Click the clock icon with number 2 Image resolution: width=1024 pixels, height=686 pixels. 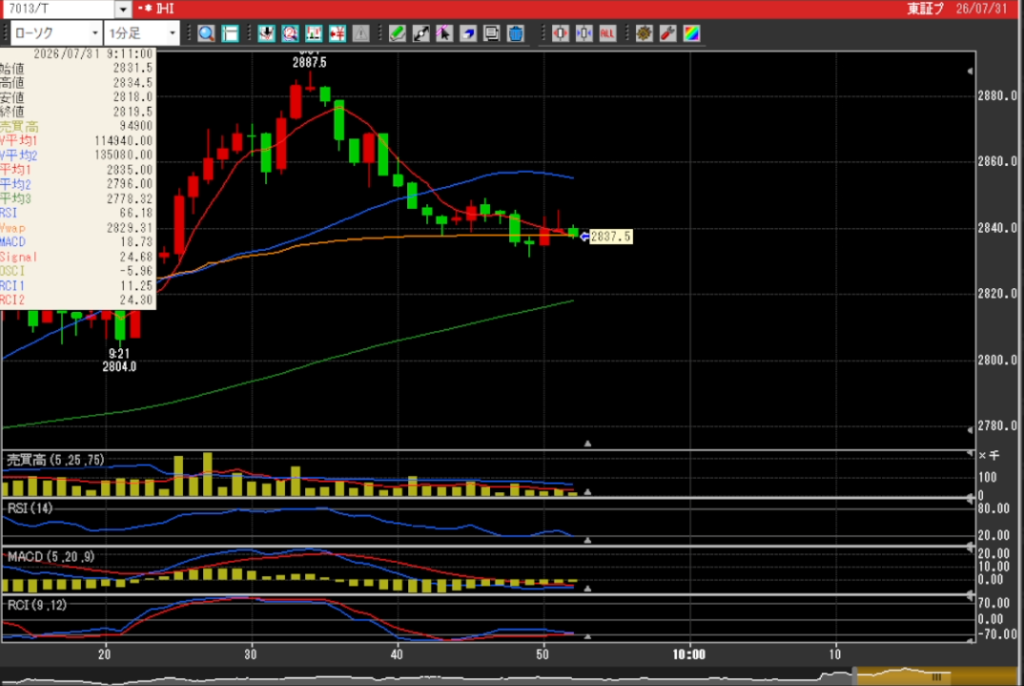[x=290, y=33]
